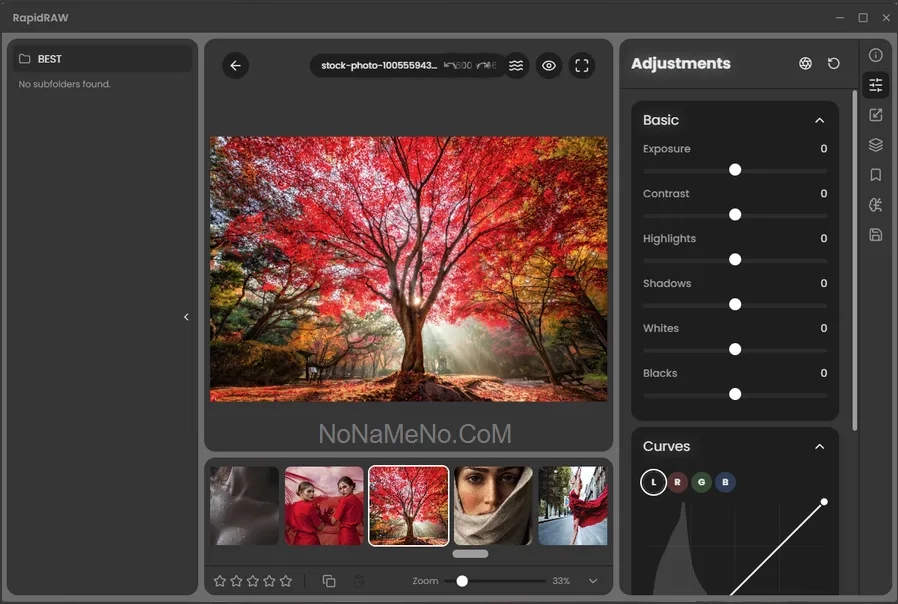The height and width of the screenshot is (604, 898).
Task: Select the woman with scarf thumbnail
Action: [x=493, y=506]
